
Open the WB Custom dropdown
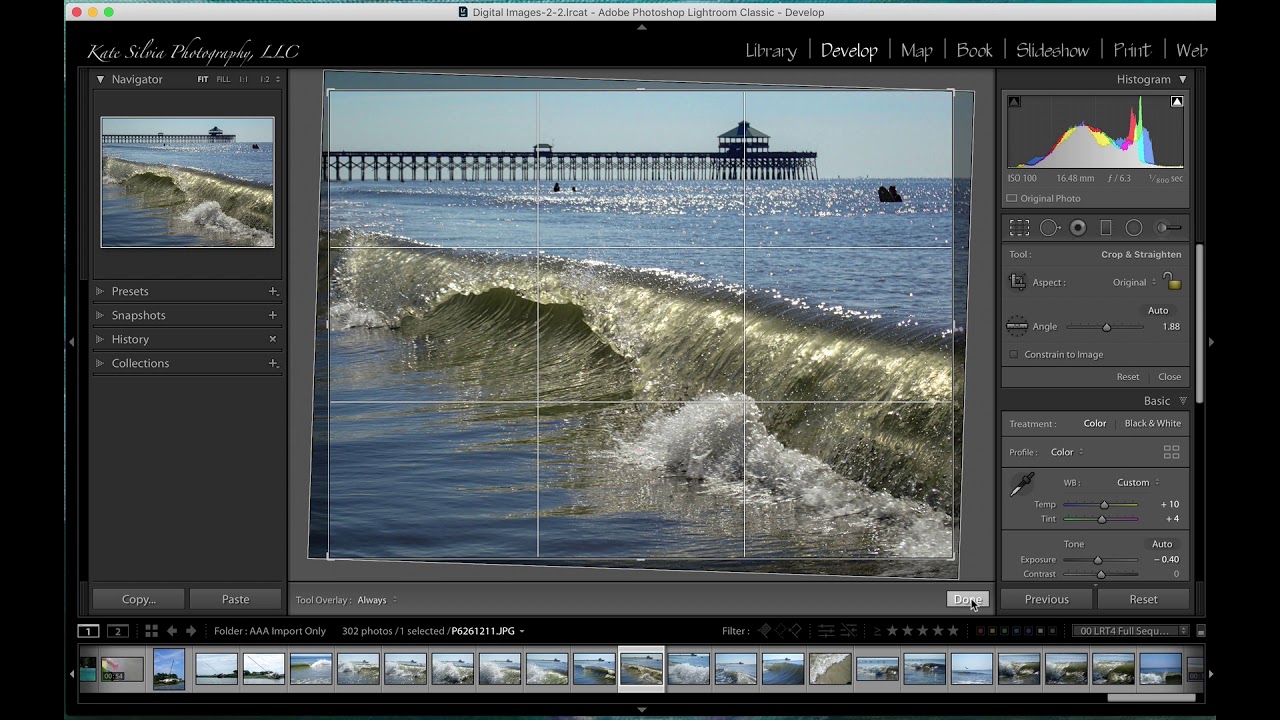[x=1138, y=482]
